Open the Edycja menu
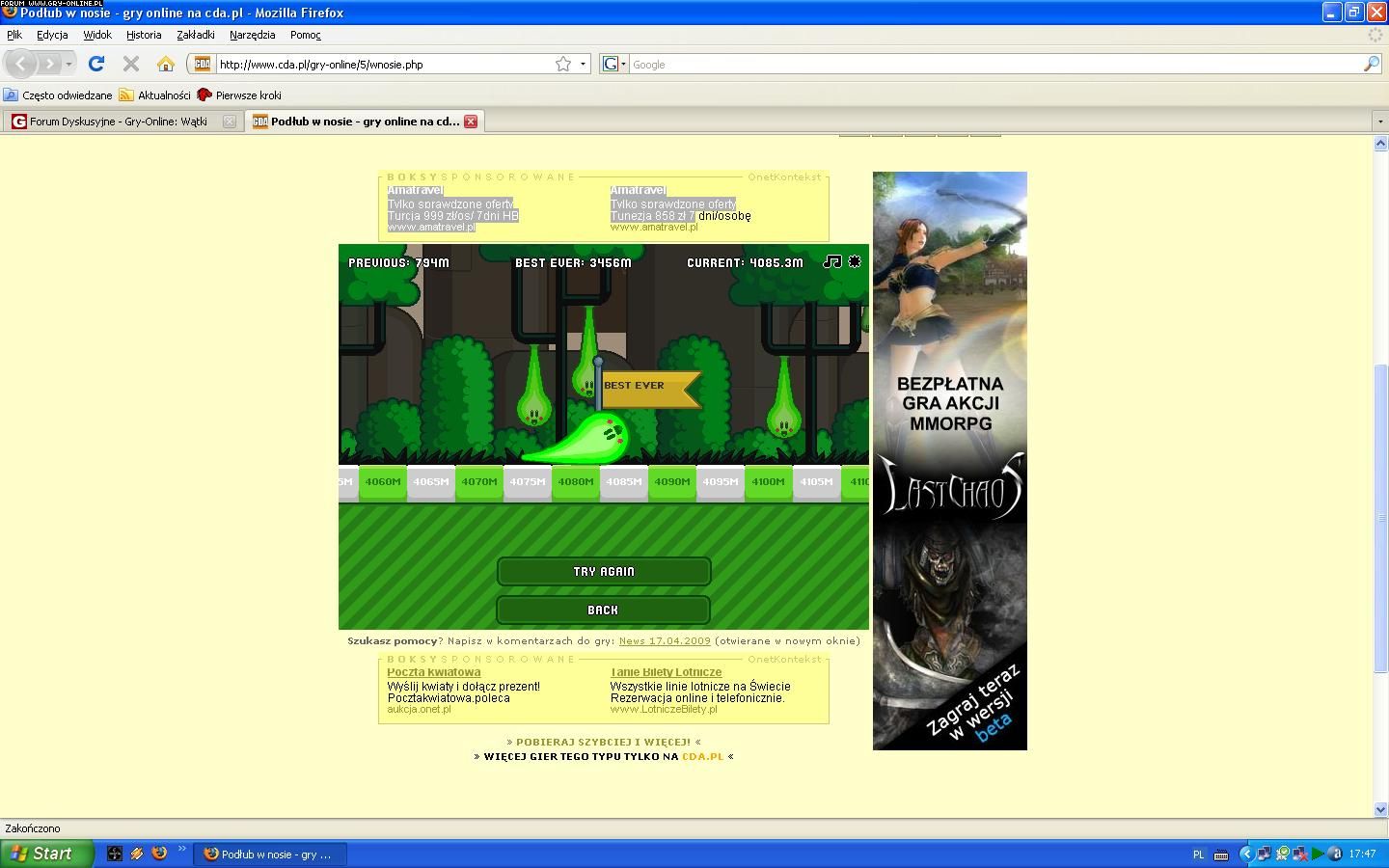This screenshot has height=868, width=1389. click(x=52, y=35)
